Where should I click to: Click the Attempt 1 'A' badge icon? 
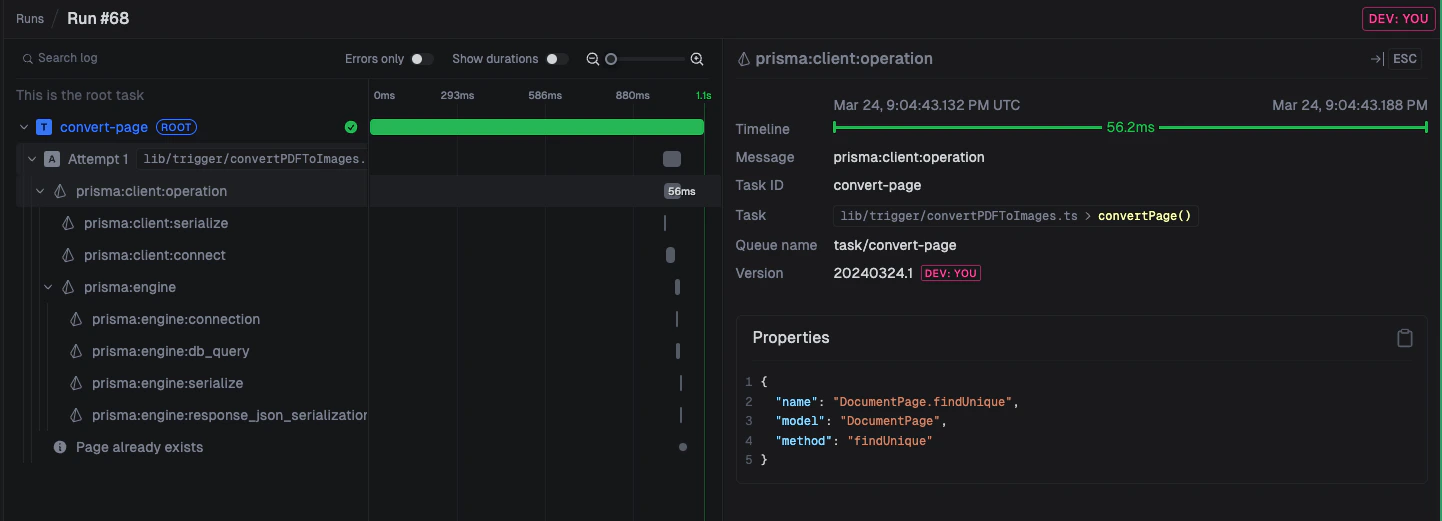[x=52, y=159]
